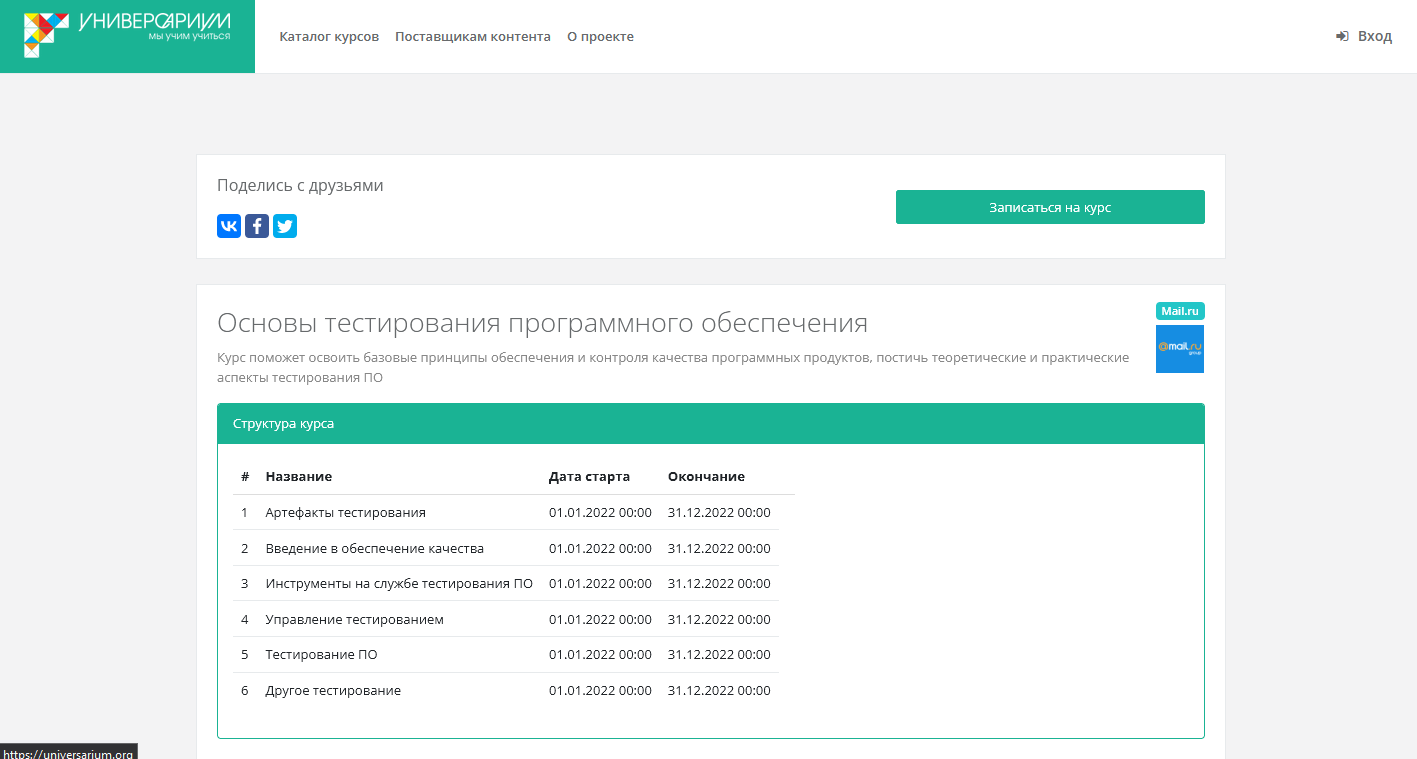The image size is (1417, 759).
Task: Open Каталог курсов menu item
Action: point(329,36)
